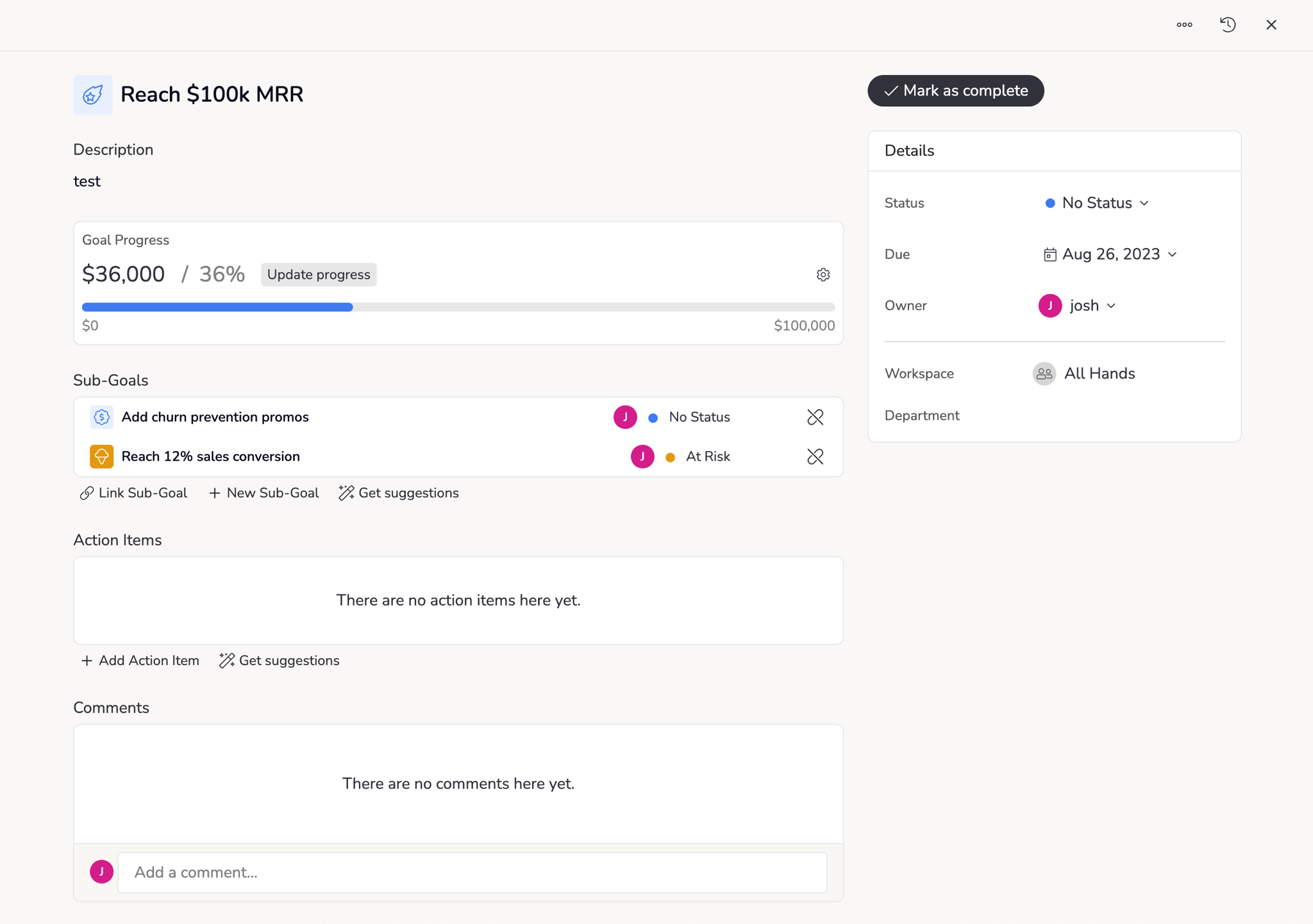The image size is (1313, 924).
Task: Unlink the 'Reach 12% sales conversion' sub-goal
Action: coord(815,457)
